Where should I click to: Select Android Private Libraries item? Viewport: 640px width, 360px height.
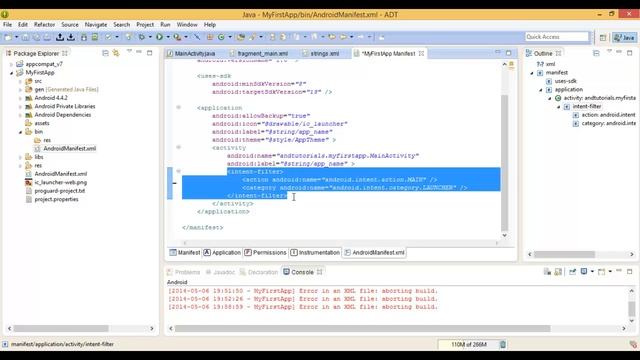(x=64, y=106)
